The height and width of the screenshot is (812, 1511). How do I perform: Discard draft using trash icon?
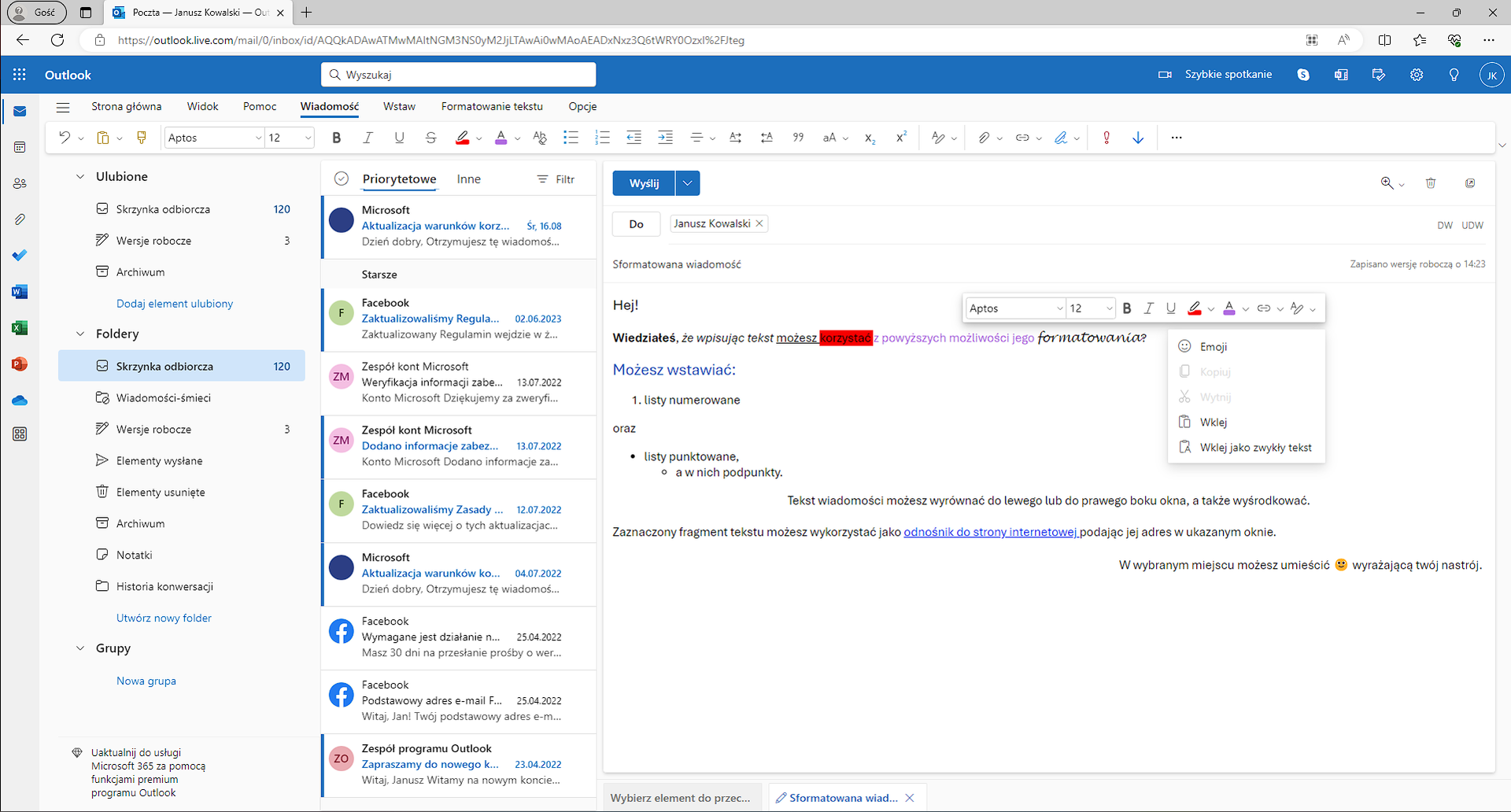pos(1431,183)
